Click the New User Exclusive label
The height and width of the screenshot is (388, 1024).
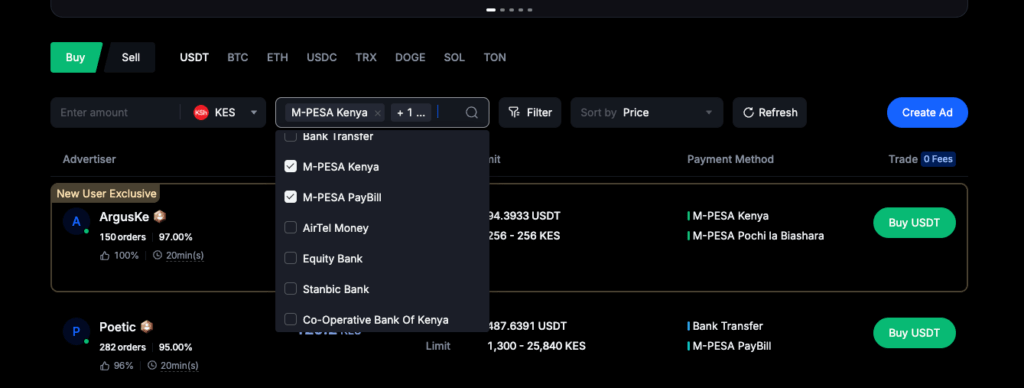click(106, 193)
